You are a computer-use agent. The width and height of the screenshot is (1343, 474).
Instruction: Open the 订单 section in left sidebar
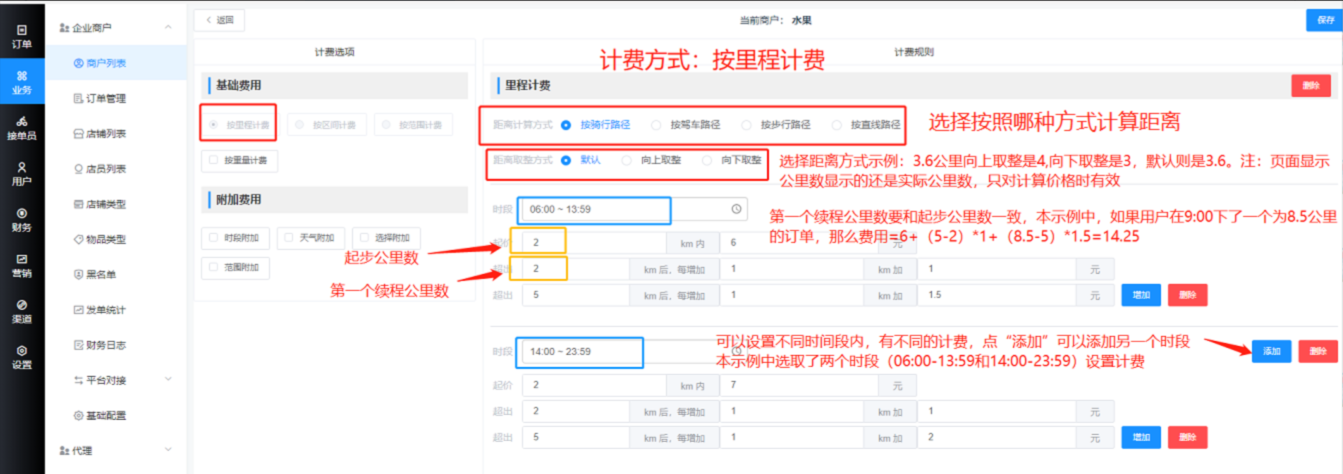click(21, 37)
